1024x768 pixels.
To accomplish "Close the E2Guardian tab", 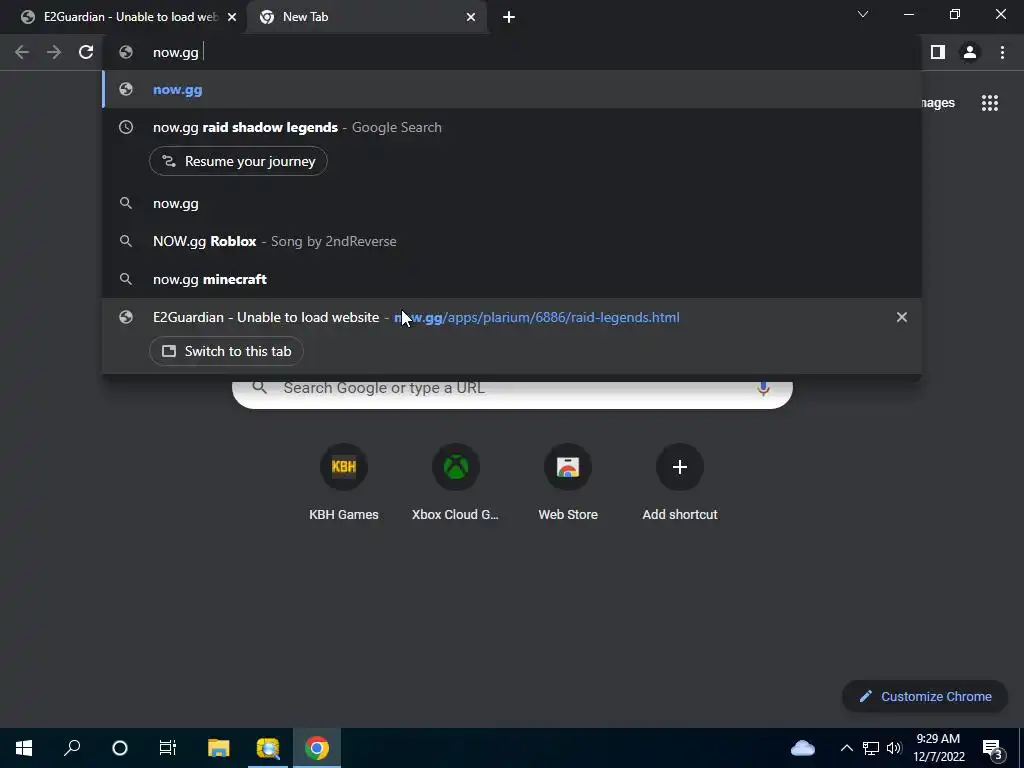I will click(x=232, y=17).
